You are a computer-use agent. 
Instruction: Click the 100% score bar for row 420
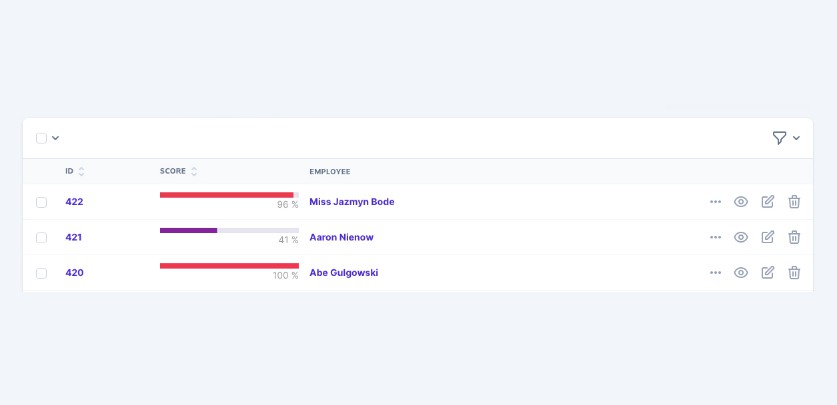point(229,266)
